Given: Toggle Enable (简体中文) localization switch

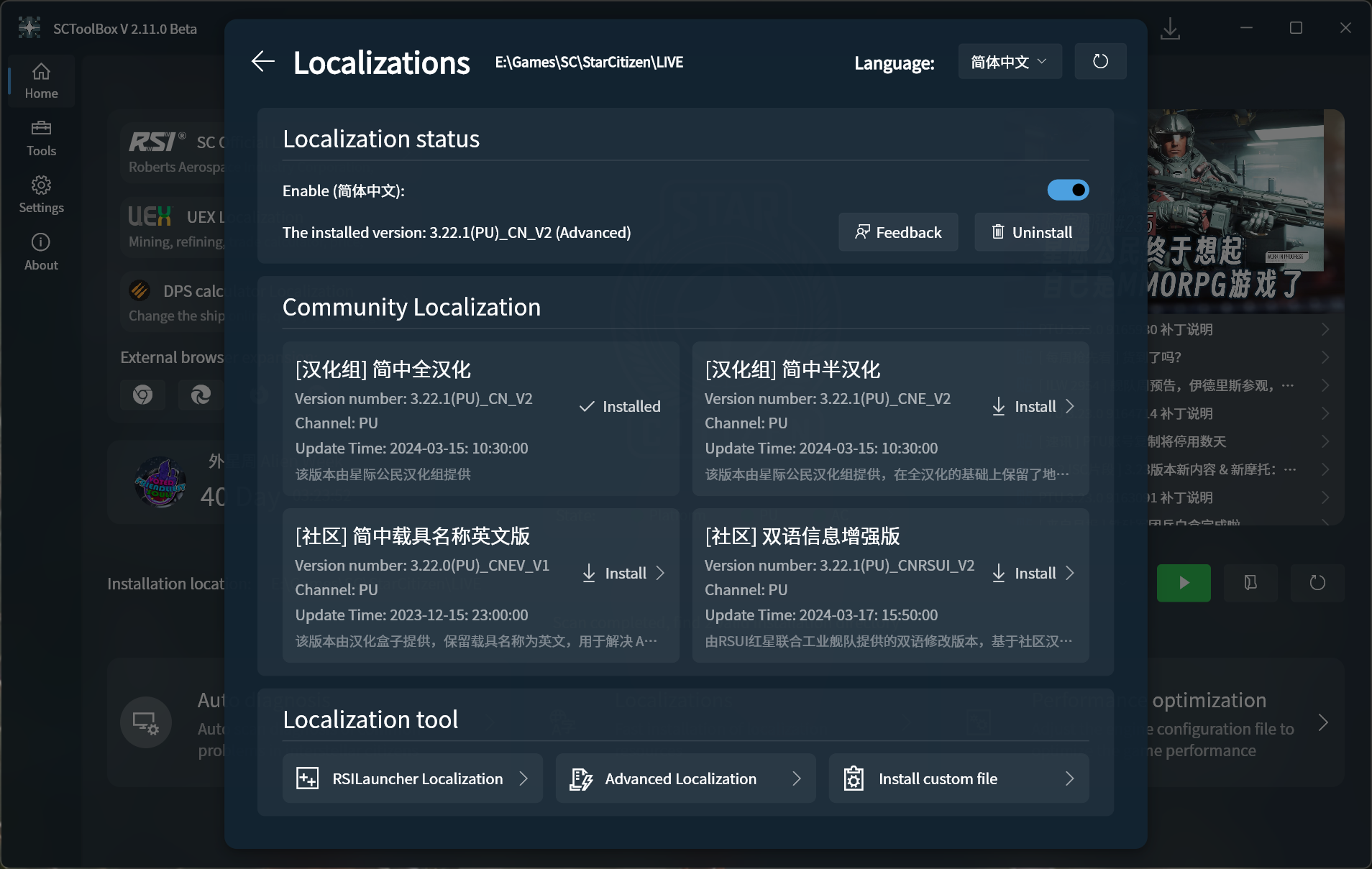Looking at the screenshot, I should point(1068,190).
